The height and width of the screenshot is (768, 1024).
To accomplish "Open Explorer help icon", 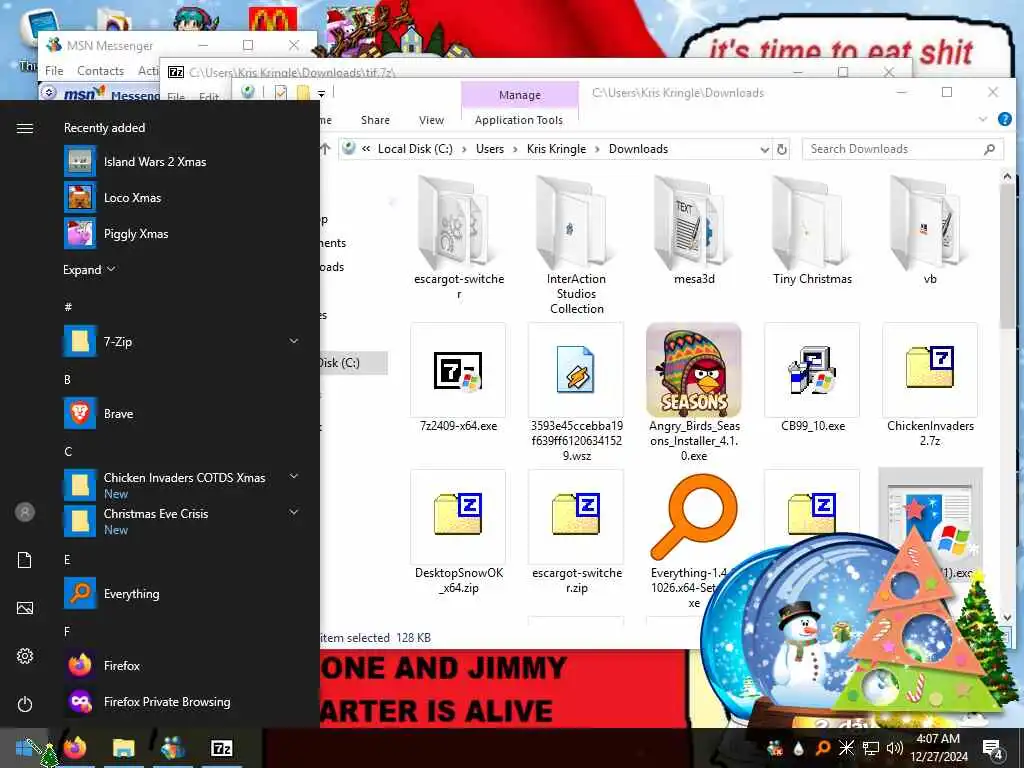I will point(1004,120).
